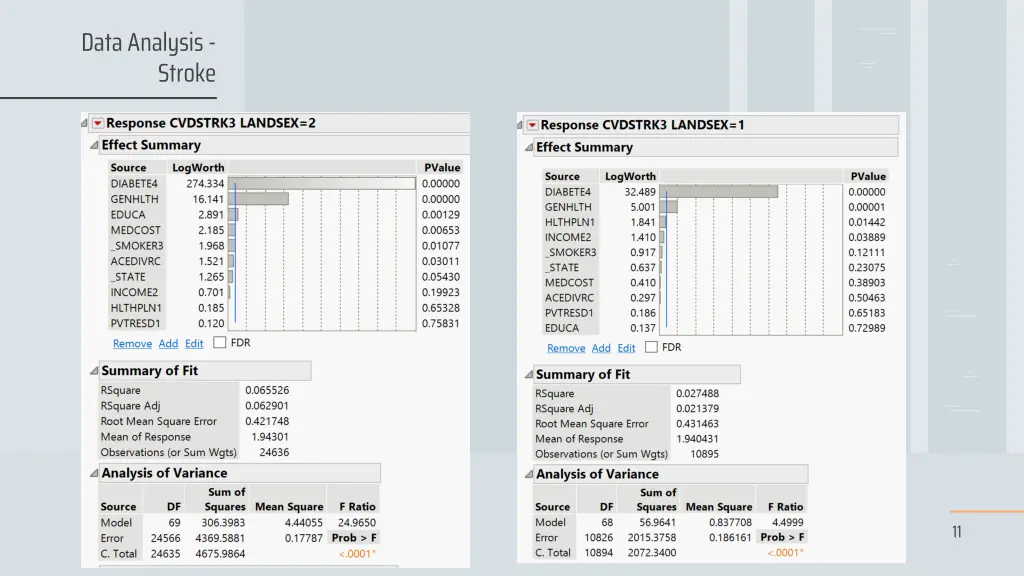The image size is (1024, 576).
Task: Click the Edit link in the left Effect Summary
Action: [x=194, y=343]
